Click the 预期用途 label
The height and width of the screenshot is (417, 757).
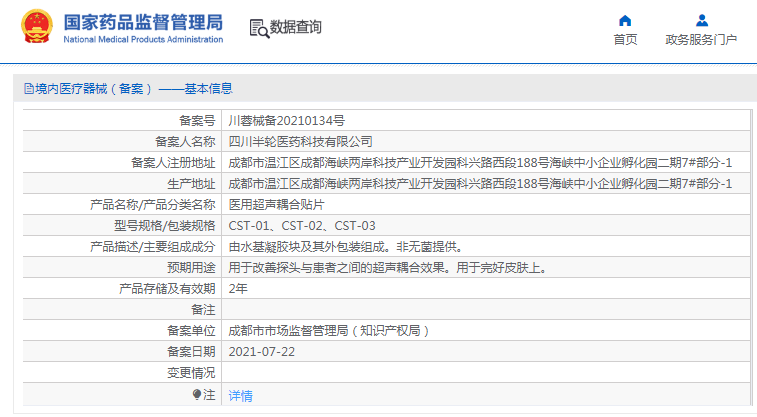click(x=191, y=267)
